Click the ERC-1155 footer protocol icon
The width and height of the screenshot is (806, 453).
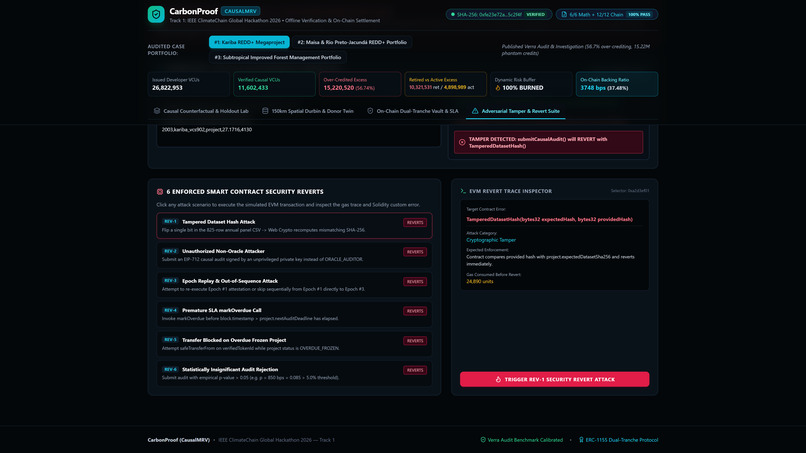point(581,440)
